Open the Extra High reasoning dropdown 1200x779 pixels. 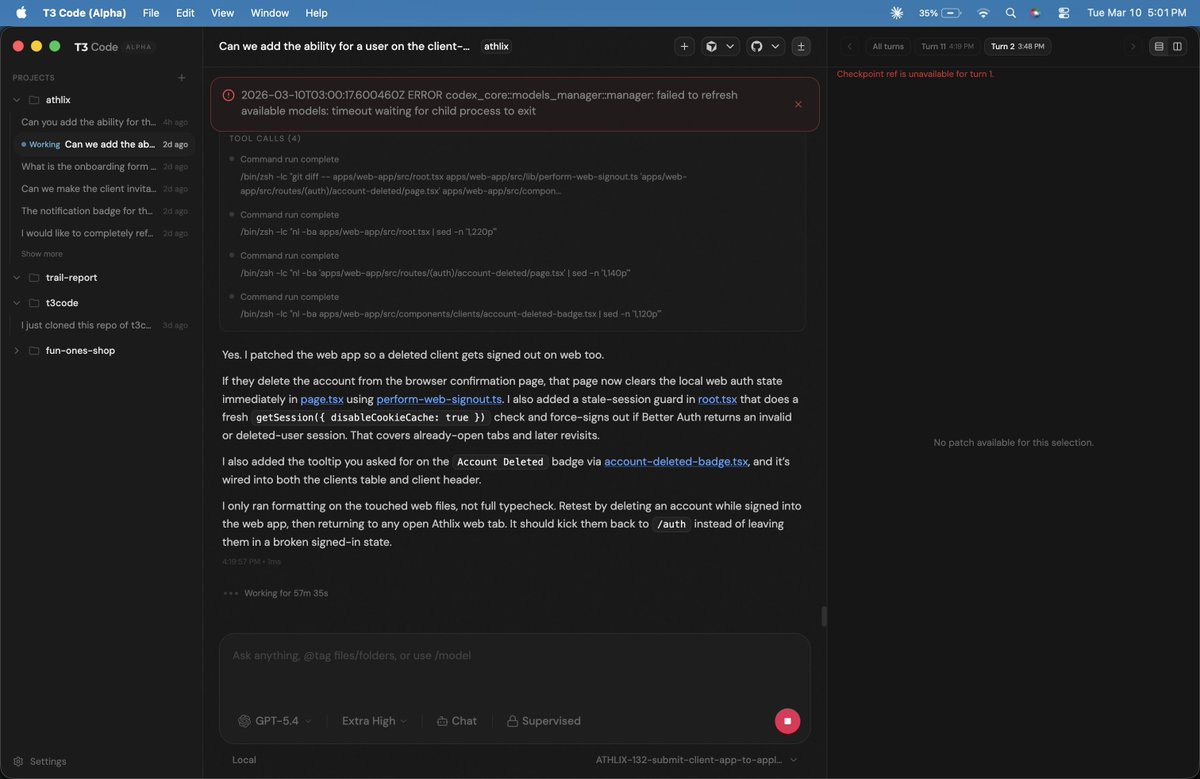coord(374,721)
